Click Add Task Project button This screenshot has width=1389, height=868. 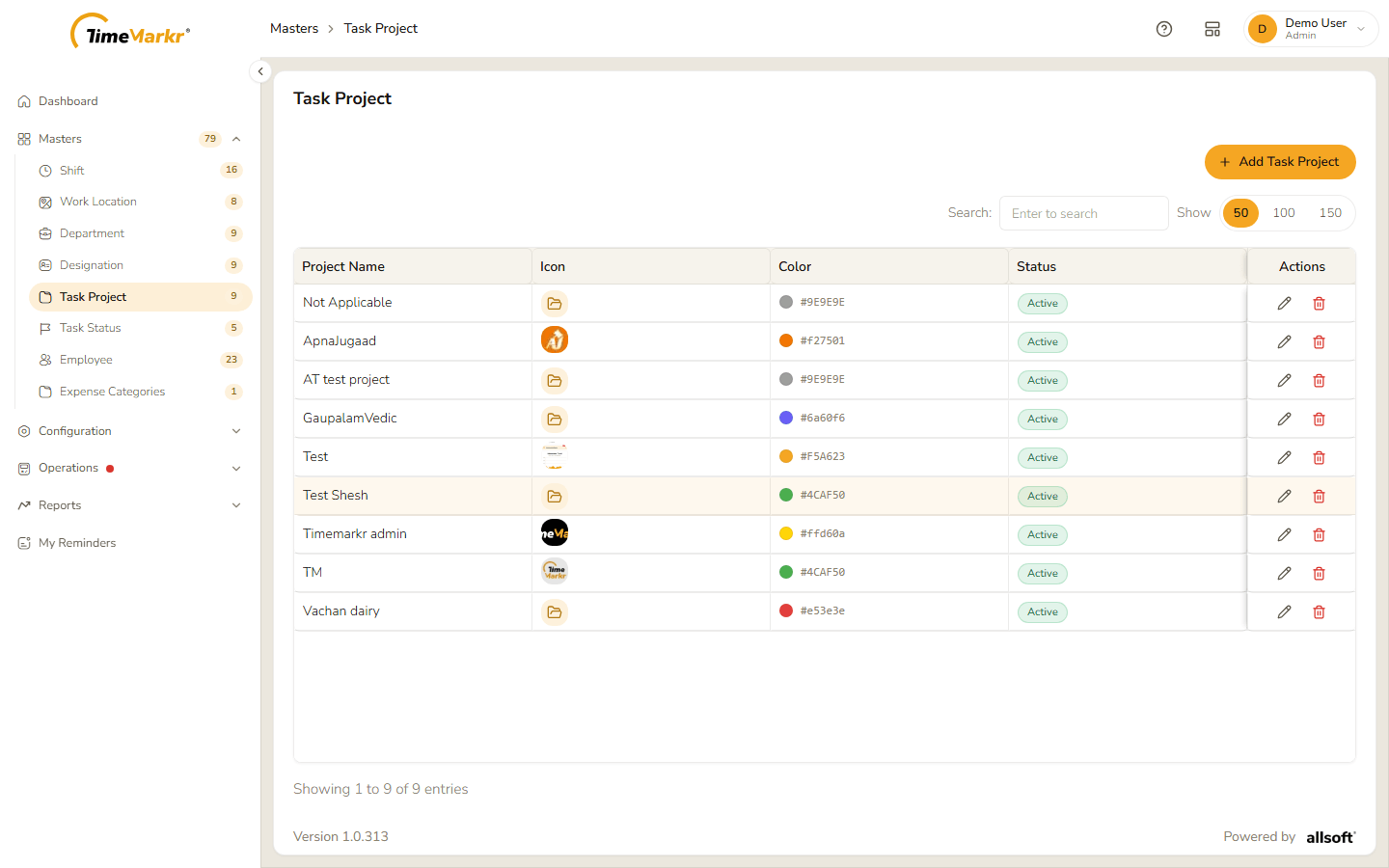pos(1280,162)
